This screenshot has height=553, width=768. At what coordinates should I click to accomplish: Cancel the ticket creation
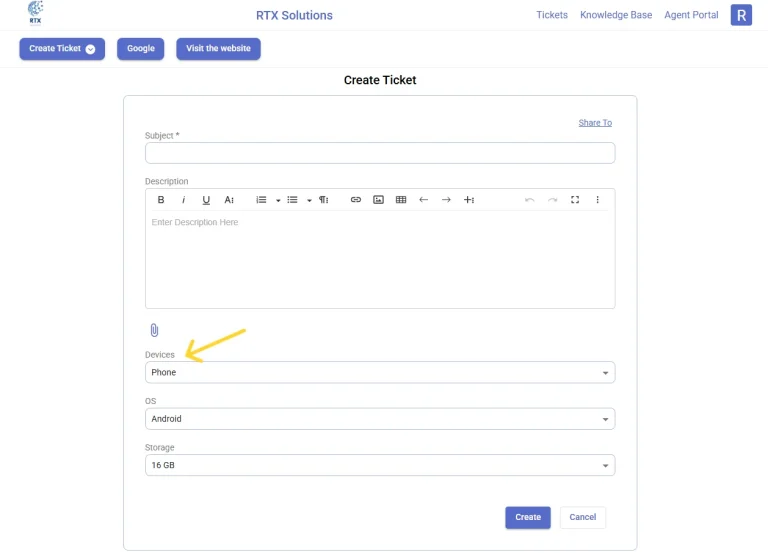pyautogui.click(x=583, y=517)
